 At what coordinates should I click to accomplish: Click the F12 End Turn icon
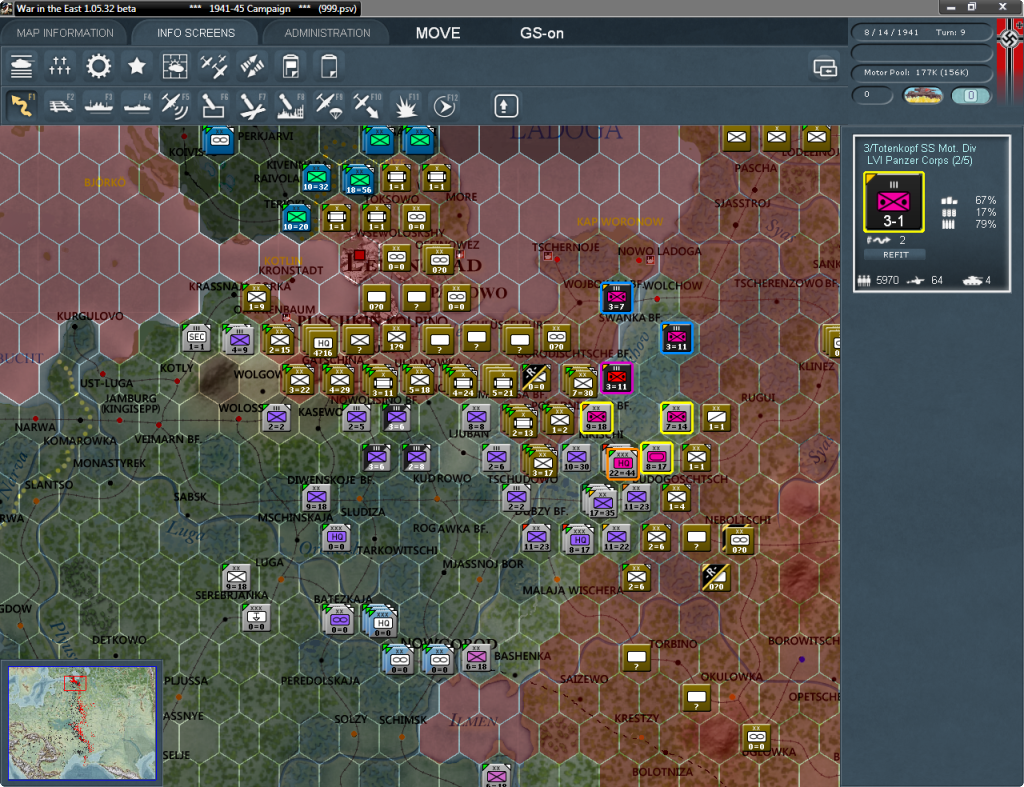(x=445, y=106)
